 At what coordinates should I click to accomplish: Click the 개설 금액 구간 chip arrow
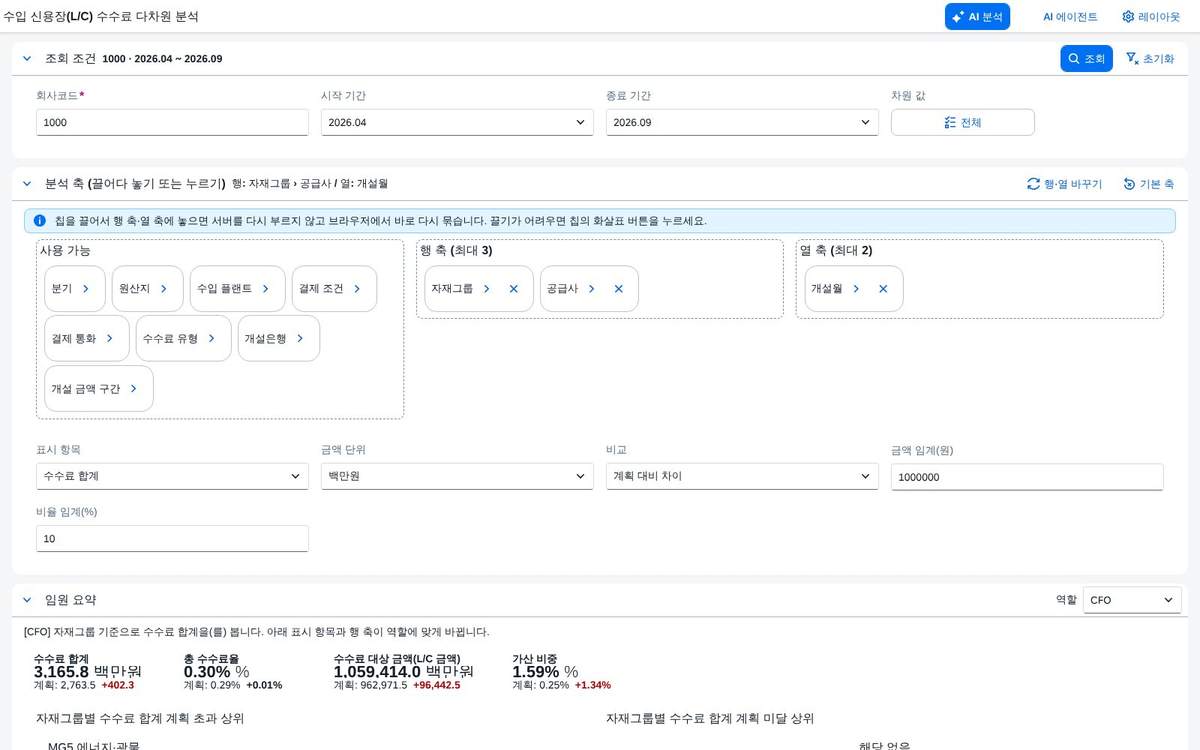(x=134, y=388)
